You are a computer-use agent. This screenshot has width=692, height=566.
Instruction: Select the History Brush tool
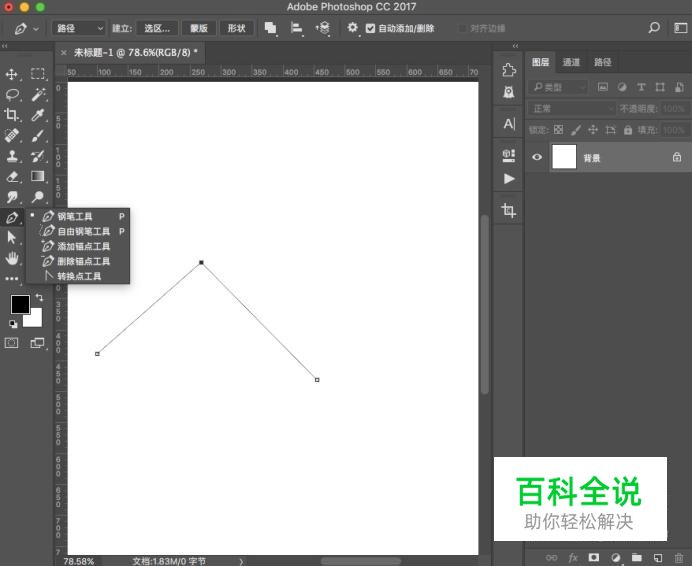(x=38, y=156)
